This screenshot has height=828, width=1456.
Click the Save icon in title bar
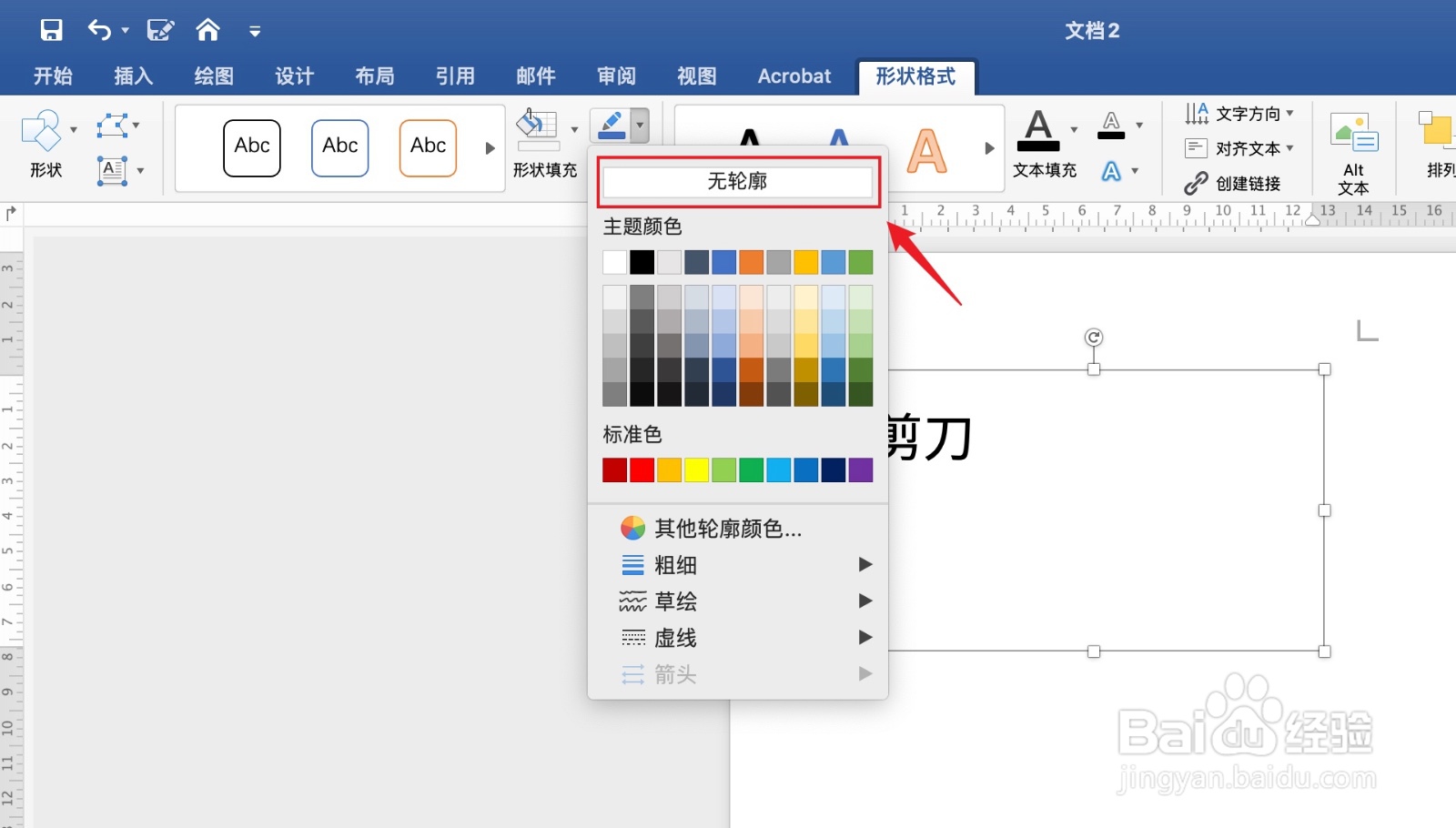coord(52,30)
